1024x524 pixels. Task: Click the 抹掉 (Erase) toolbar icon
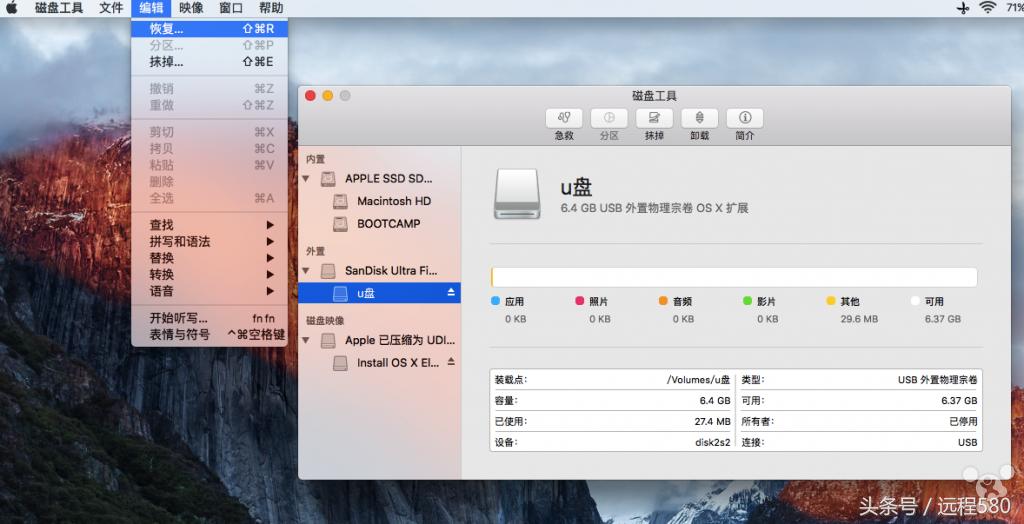[654, 118]
